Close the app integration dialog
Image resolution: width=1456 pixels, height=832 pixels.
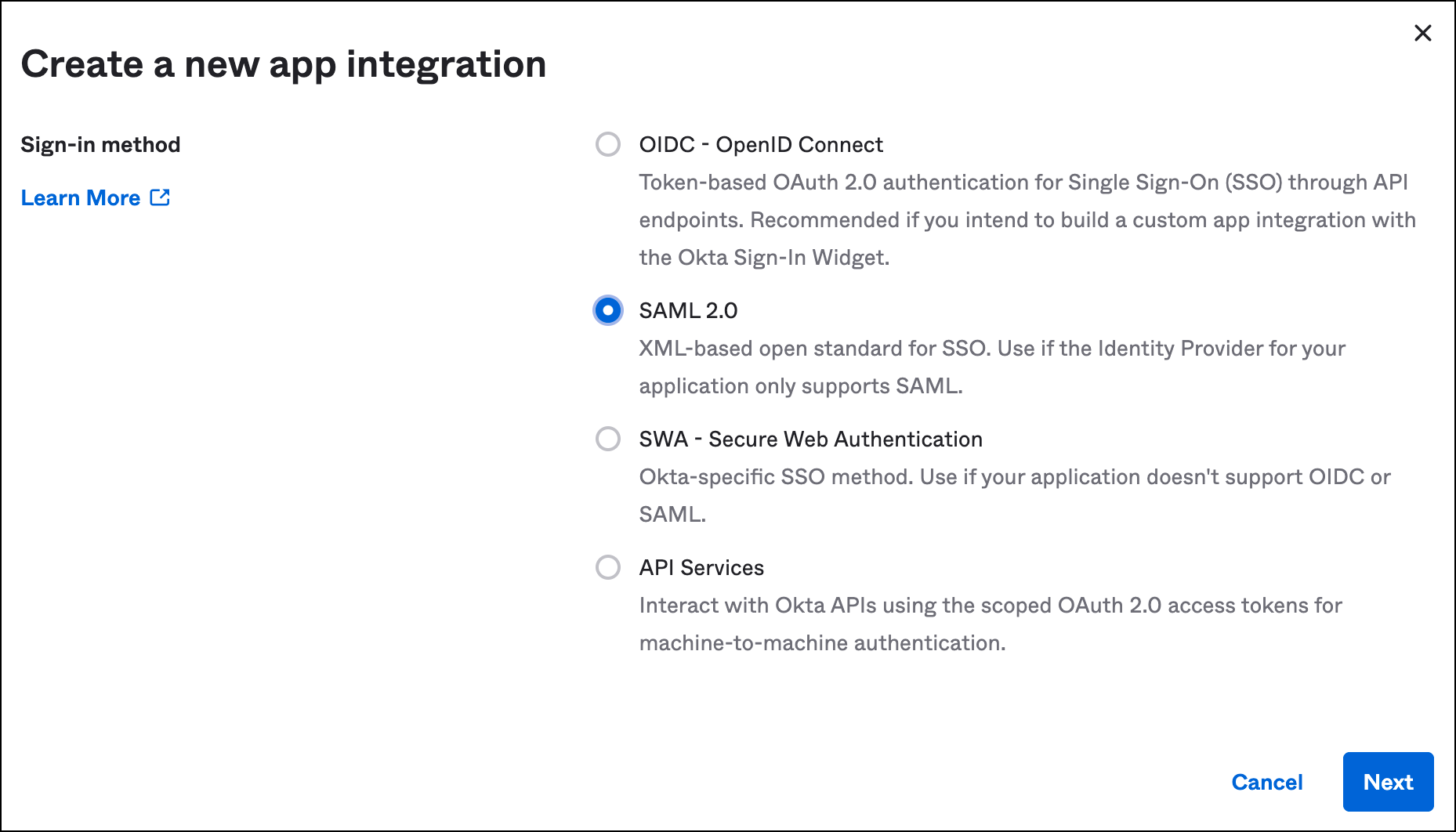(x=1422, y=33)
